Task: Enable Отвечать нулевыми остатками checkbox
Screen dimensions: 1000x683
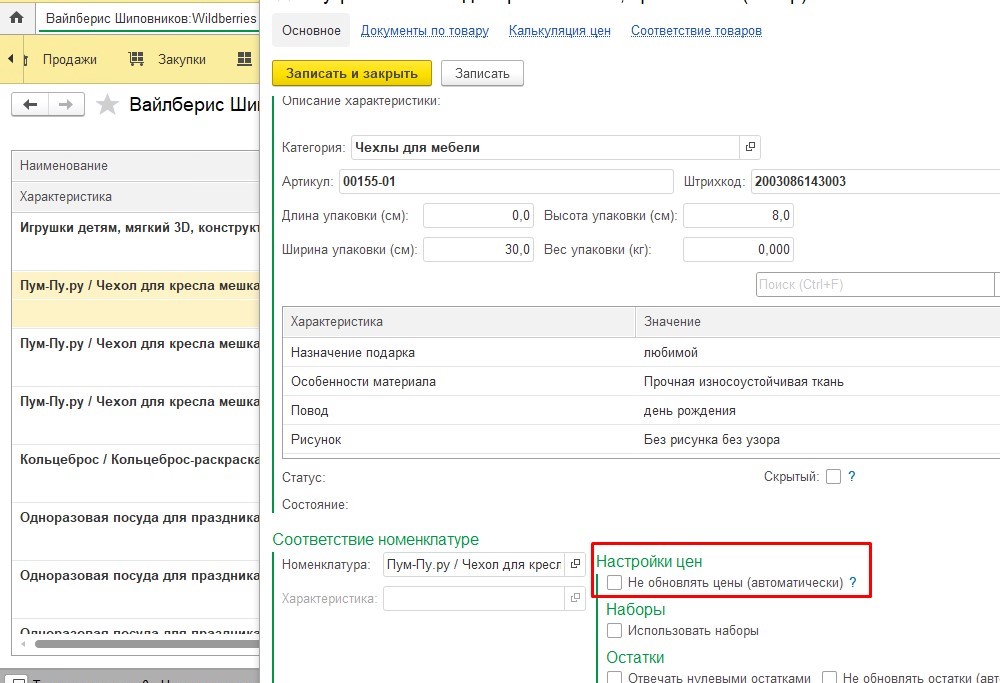Action: pos(614,677)
